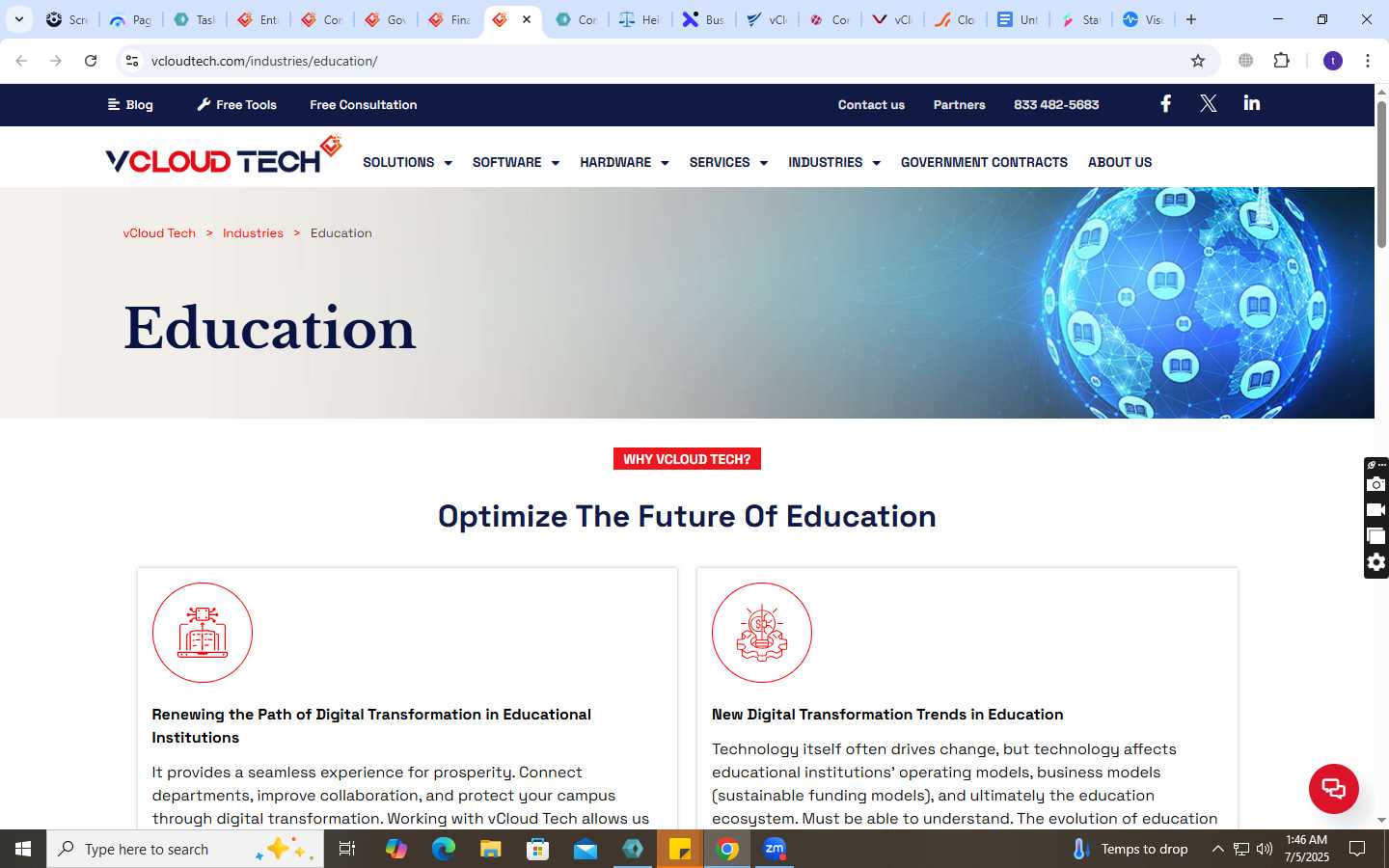Click the vCloud Tech logo

pyautogui.click(x=223, y=155)
